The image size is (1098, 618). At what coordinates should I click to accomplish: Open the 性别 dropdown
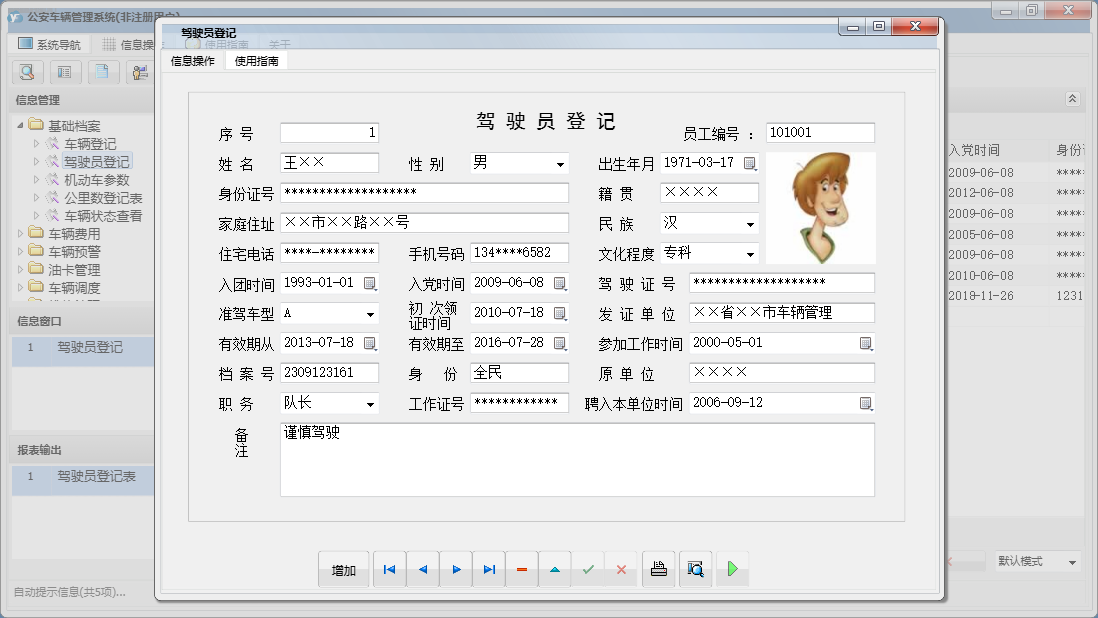click(x=560, y=164)
